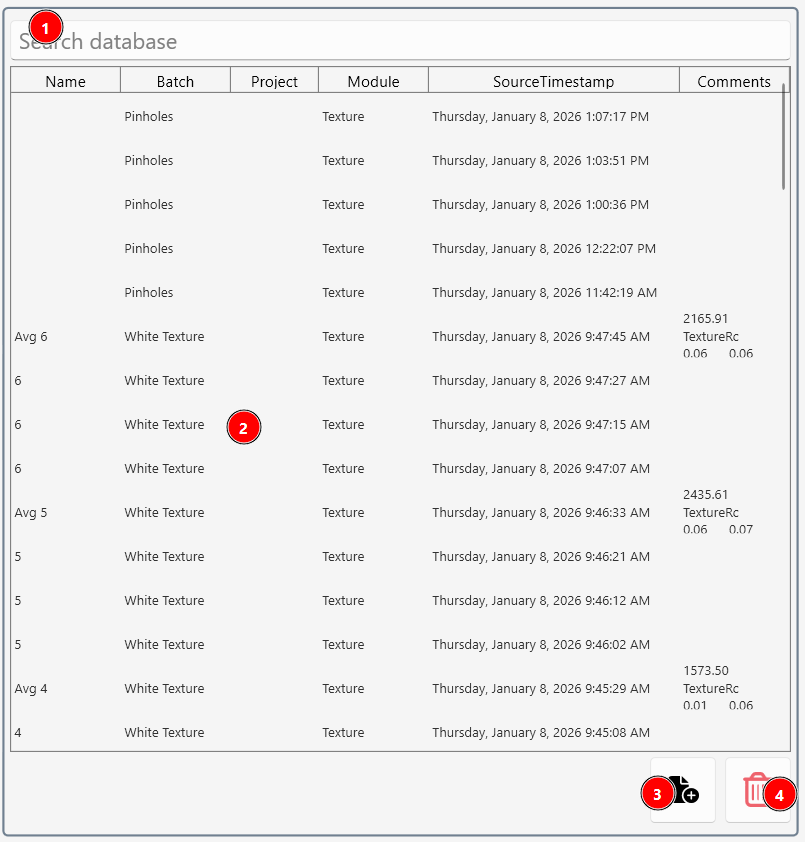Click the red trash delete icon
Screen dimensions: 805x842
tap(757, 790)
